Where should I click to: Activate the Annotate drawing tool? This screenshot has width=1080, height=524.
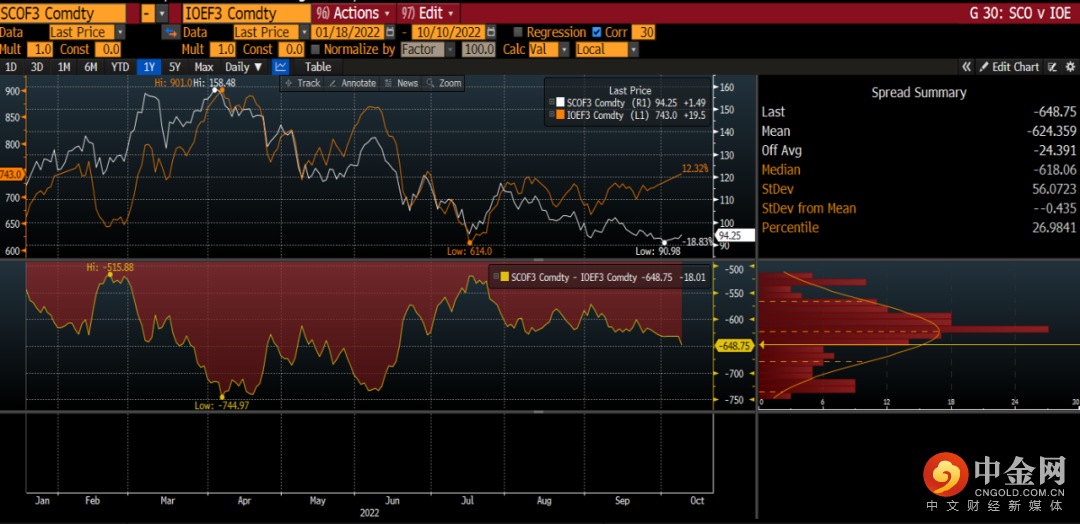coord(353,83)
